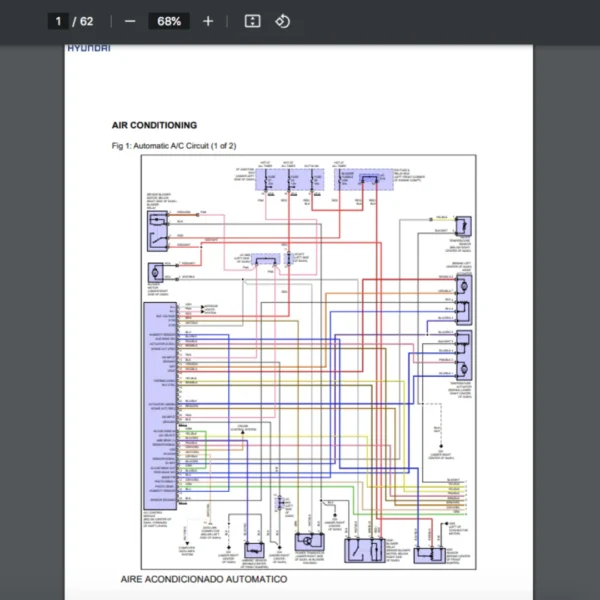Click the fit to page icon

pyautogui.click(x=253, y=21)
